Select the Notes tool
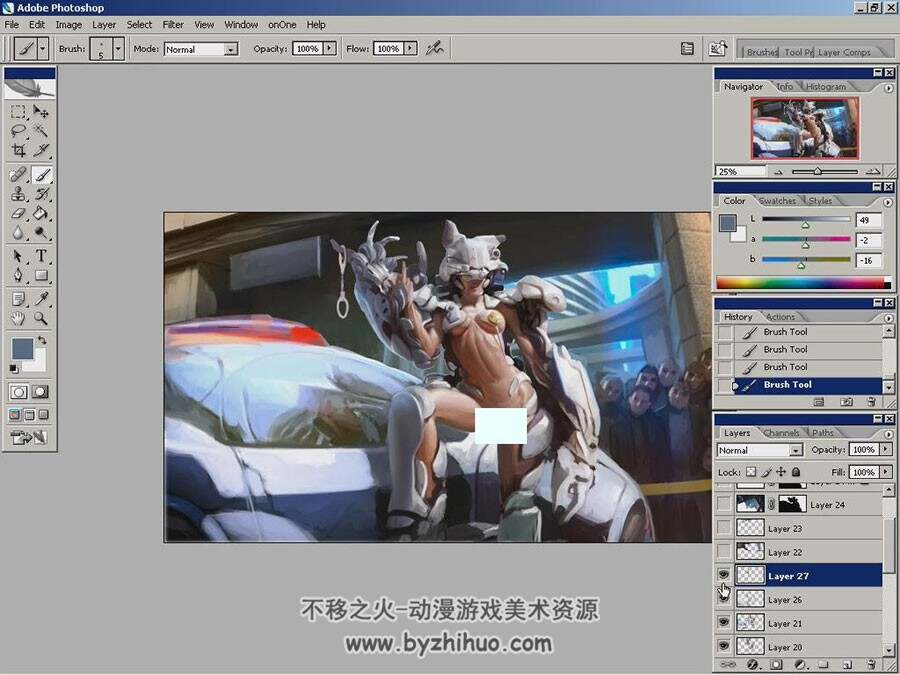The width and height of the screenshot is (900, 675). pyautogui.click(x=18, y=298)
